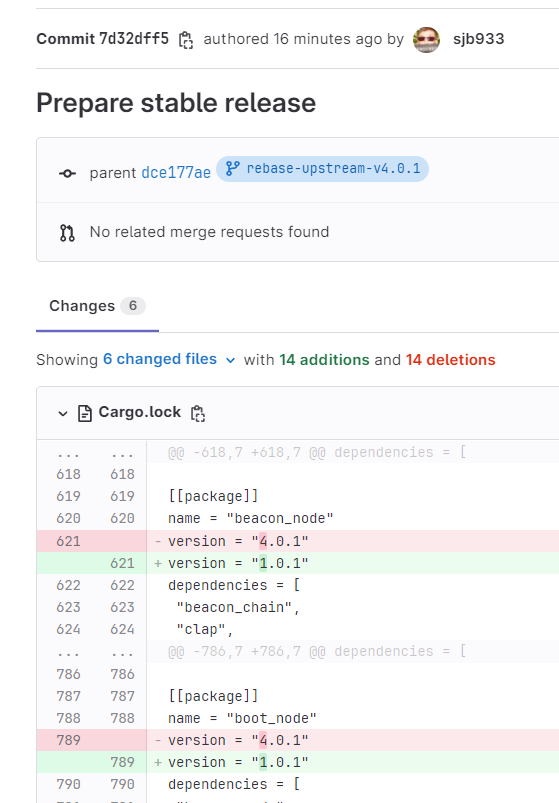Copy the commit SHA 7d32dff5
Viewport: 559px width, 803px height.
185,40
